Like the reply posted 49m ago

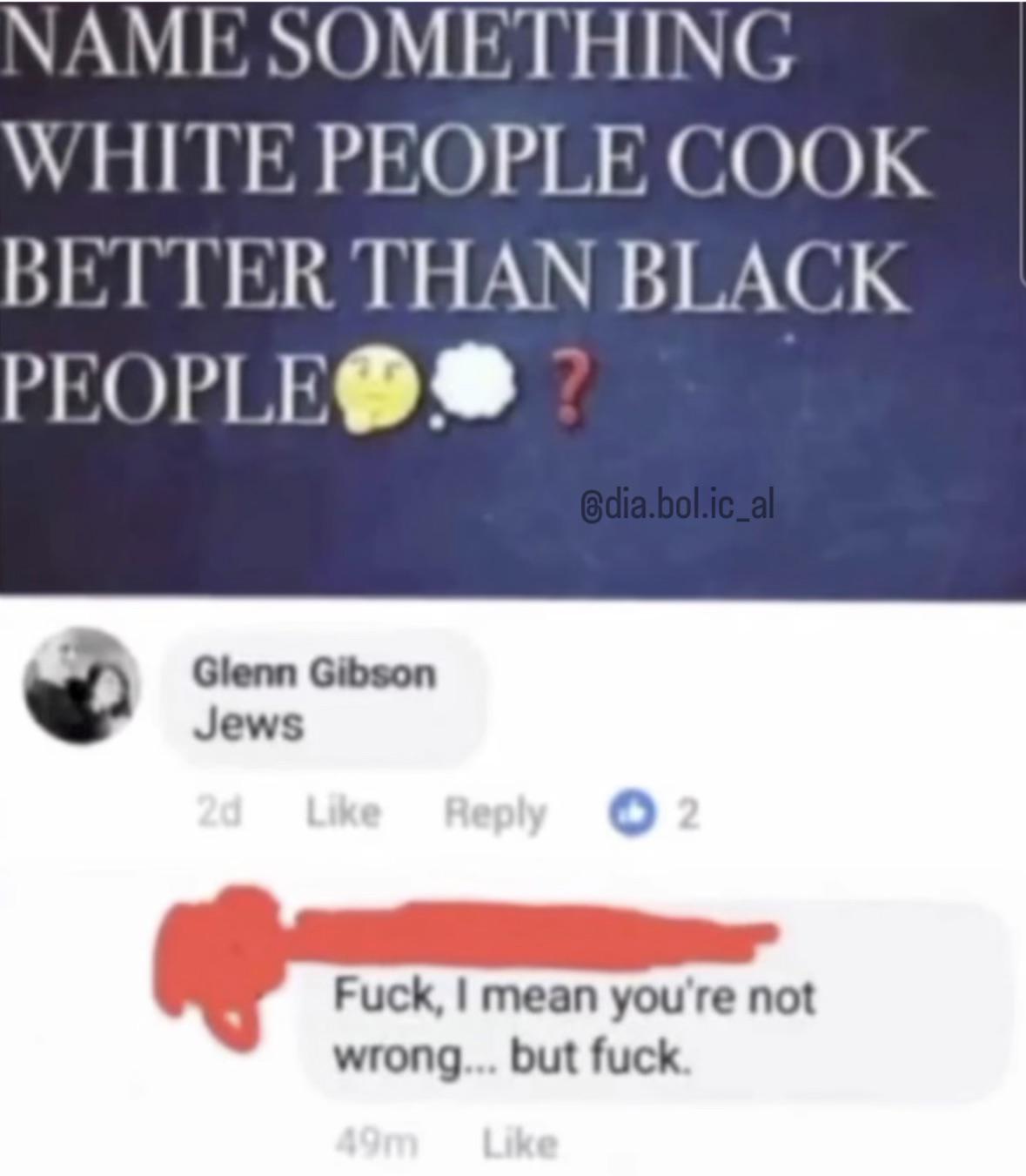(520, 1142)
